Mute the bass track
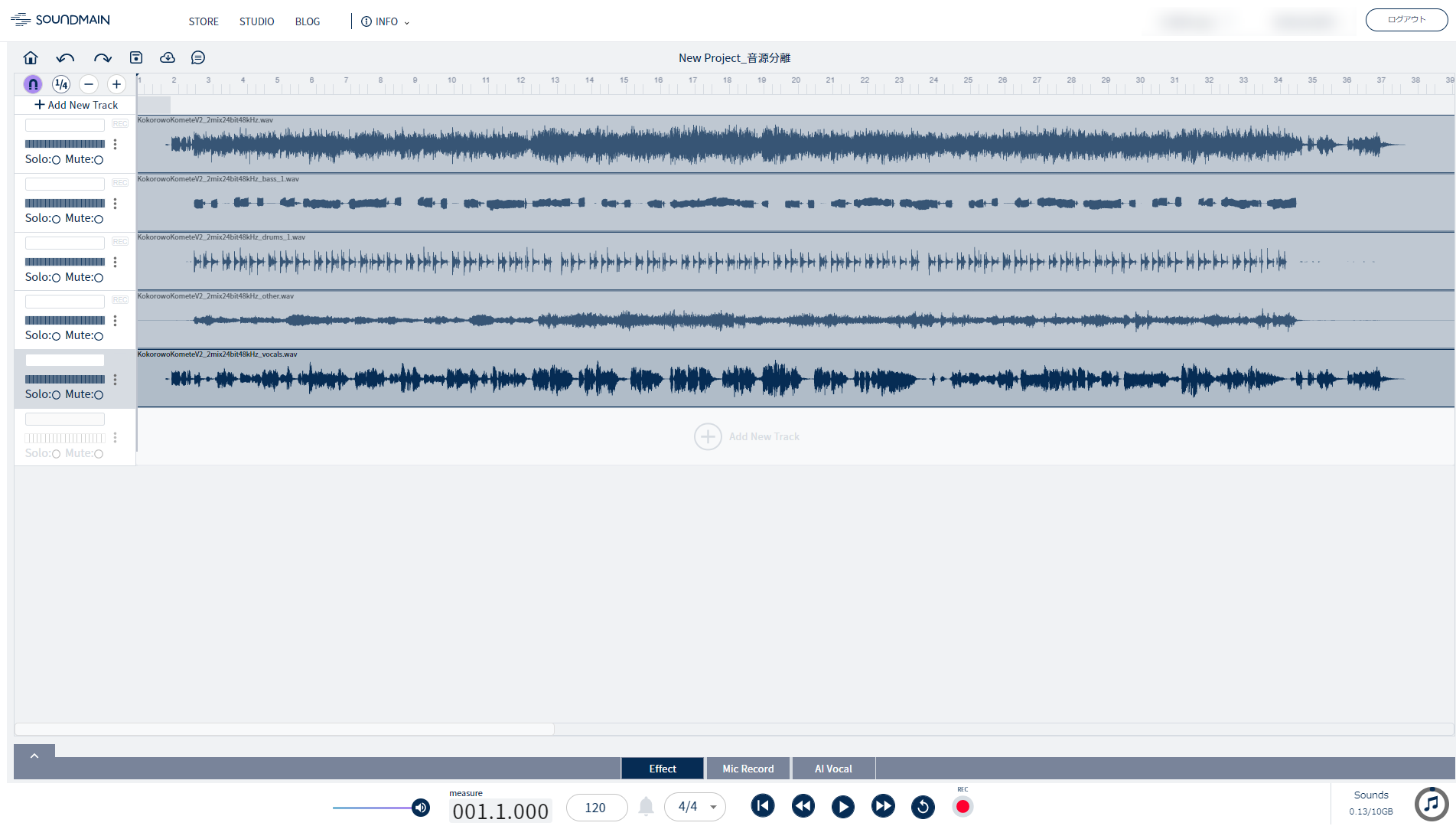This screenshot has width=1456, height=826. click(99, 219)
